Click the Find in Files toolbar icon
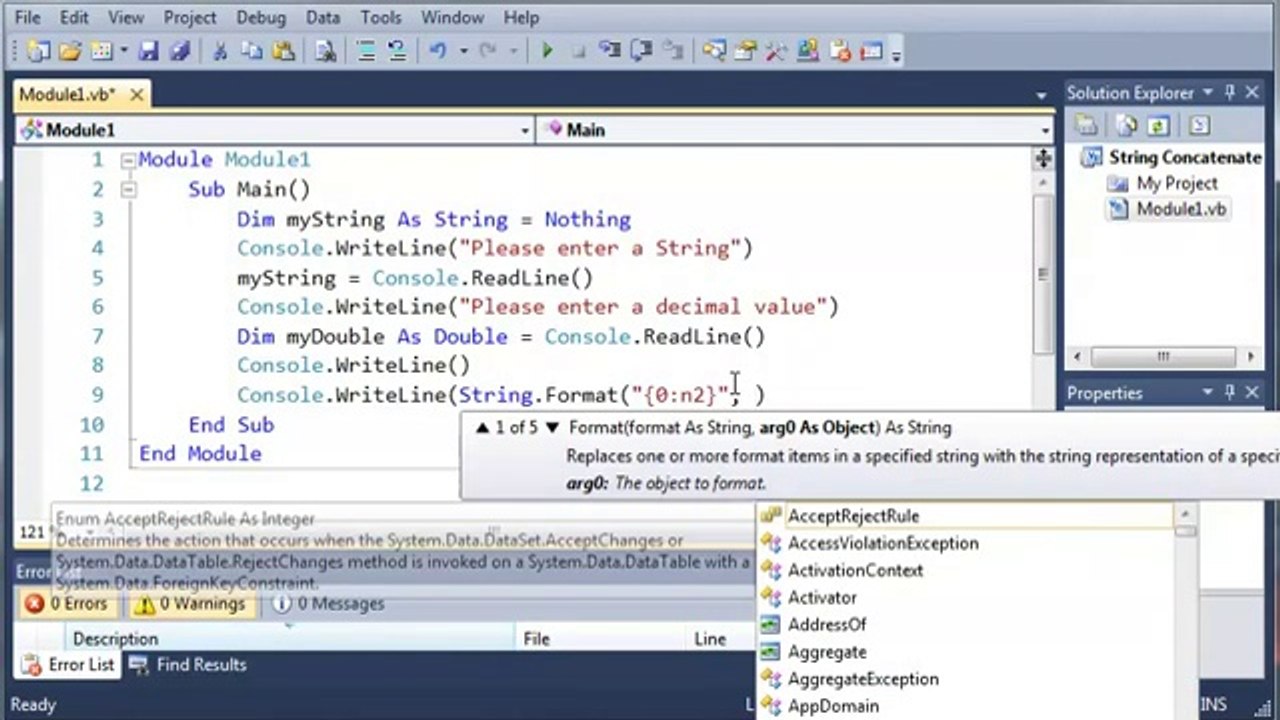 [x=325, y=51]
